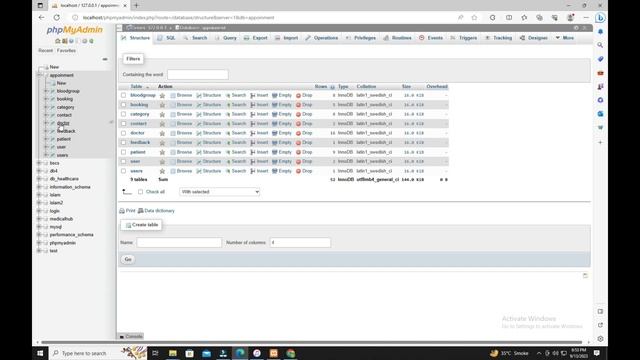Screen dimensions: 640x360
Task: Switch to the Export tab
Action: point(256,38)
